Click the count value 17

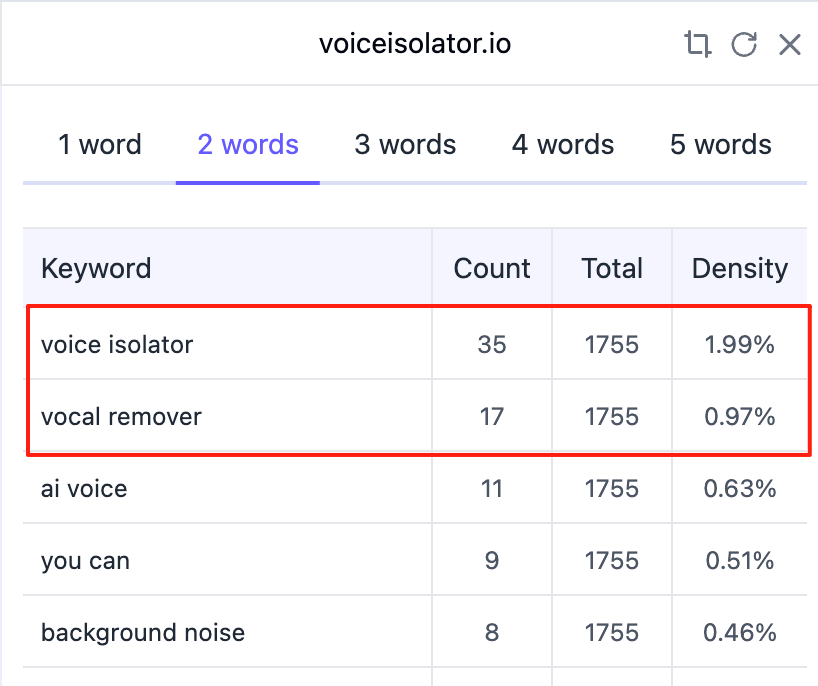[x=492, y=417]
